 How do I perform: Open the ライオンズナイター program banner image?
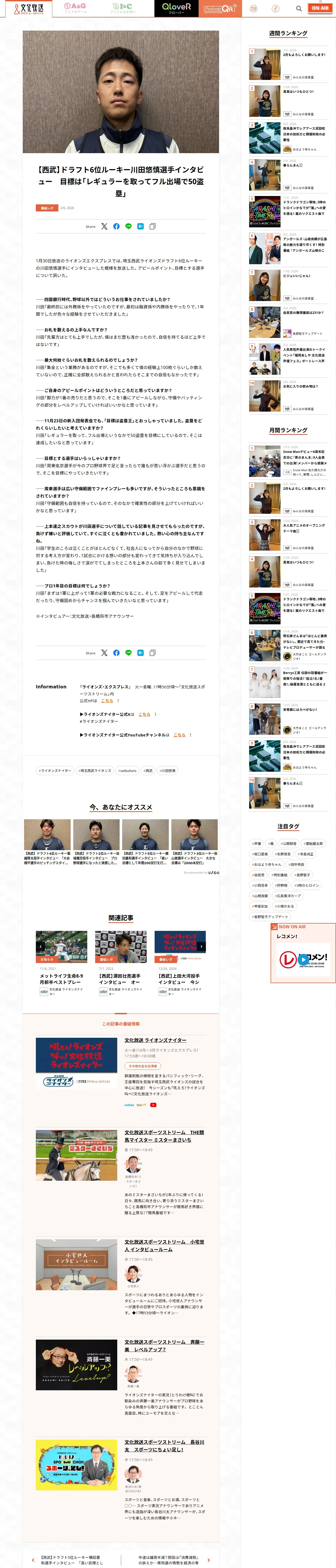click(x=76, y=1063)
